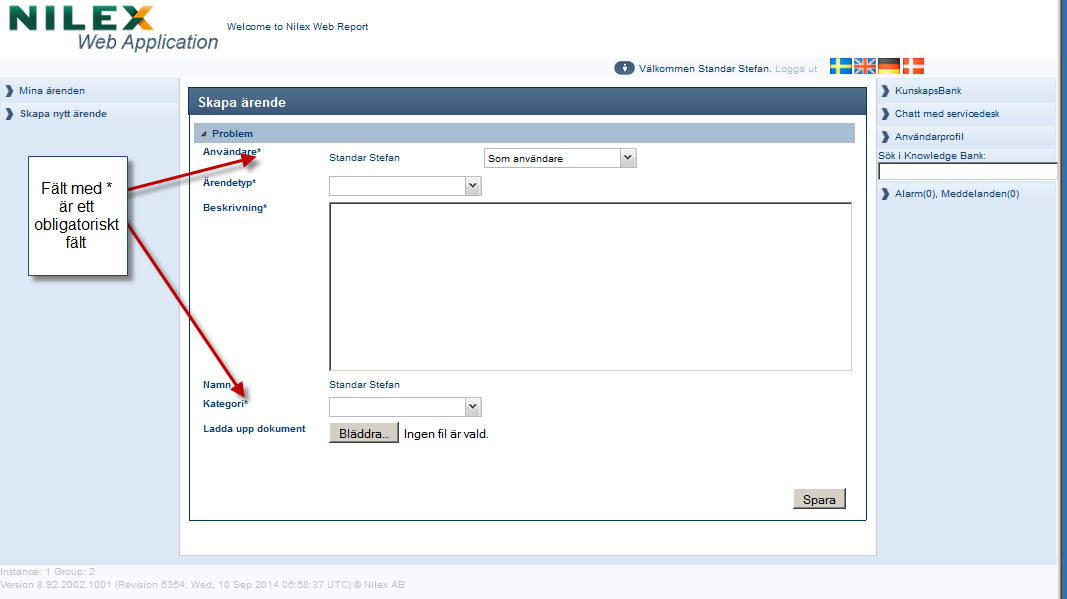The height and width of the screenshot is (599, 1067).
Task: Click into the Beskrivning text area
Action: (590, 287)
